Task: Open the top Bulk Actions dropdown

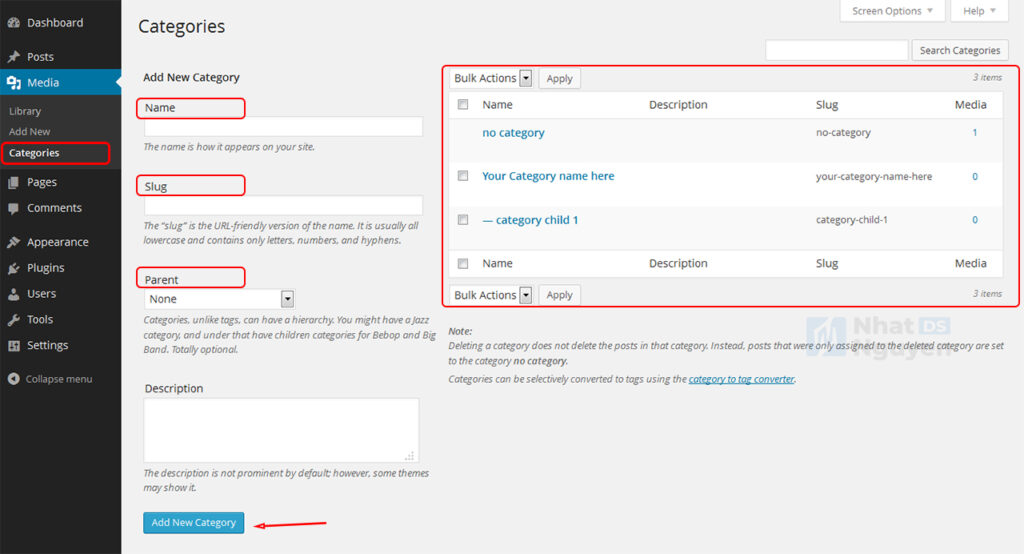Action: [491, 78]
